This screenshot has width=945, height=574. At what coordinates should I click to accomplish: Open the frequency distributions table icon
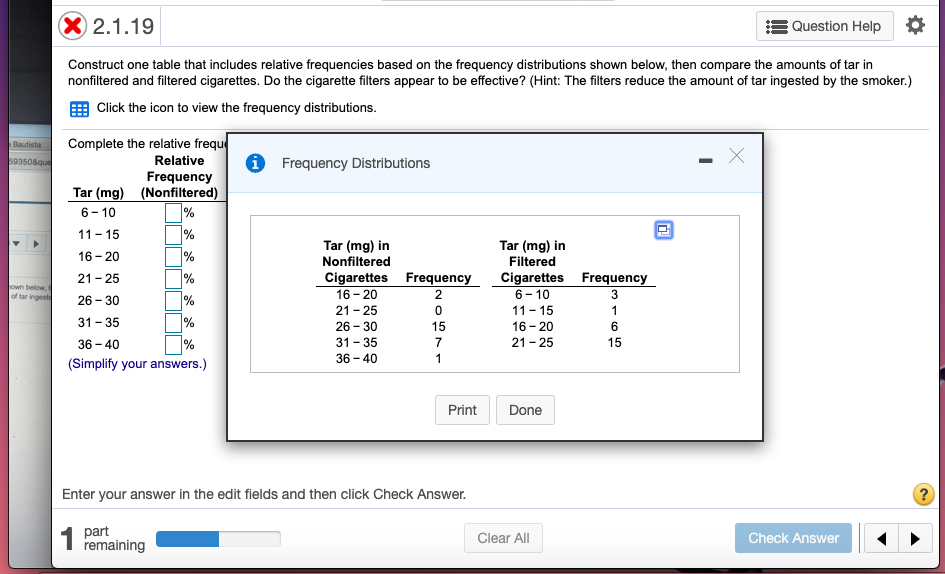click(80, 109)
